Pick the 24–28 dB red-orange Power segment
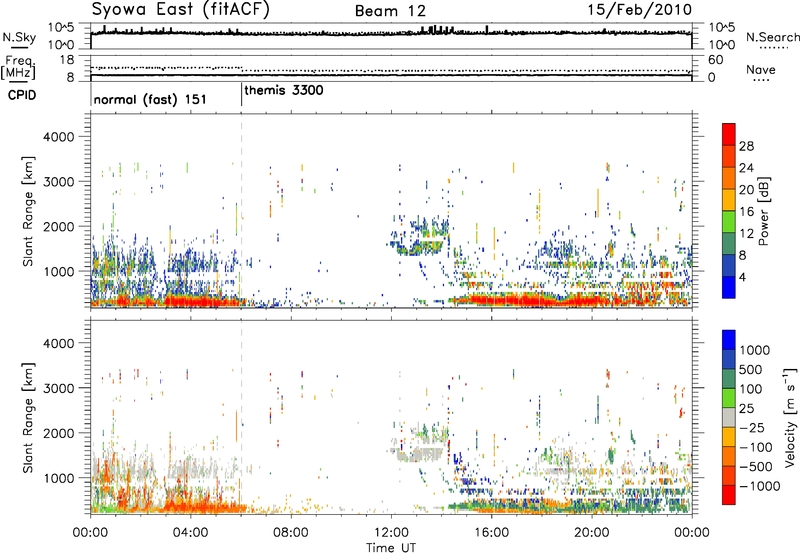This screenshot has height=554, width=800. pyautogui.click(x=729, y=156)
